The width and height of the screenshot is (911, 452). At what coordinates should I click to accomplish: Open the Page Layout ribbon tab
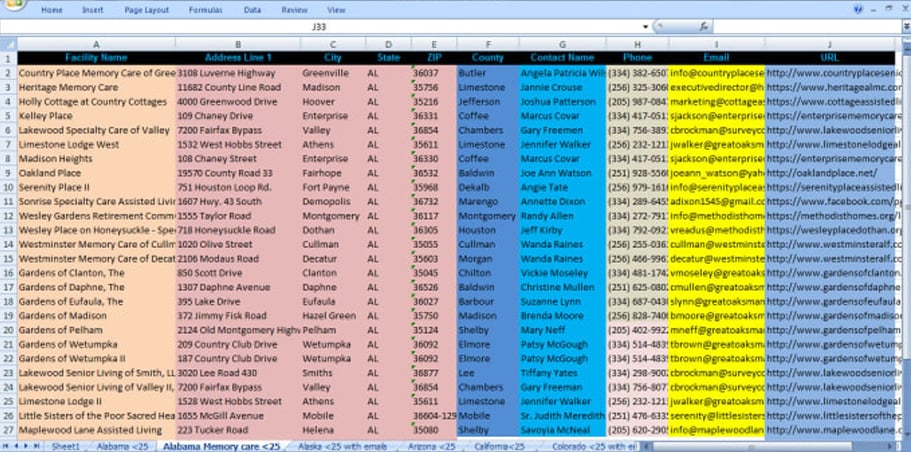tap(146, 10)
